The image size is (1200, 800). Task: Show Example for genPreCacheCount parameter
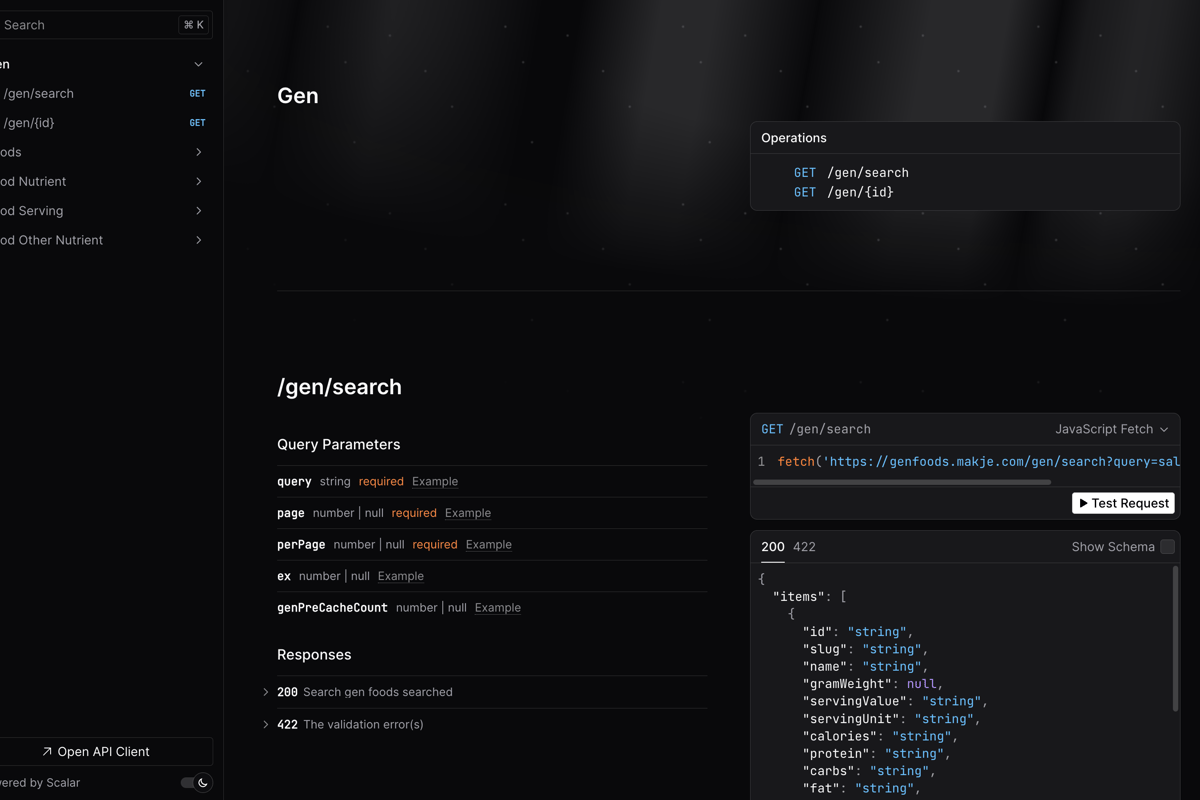click(x=497, y=608)
